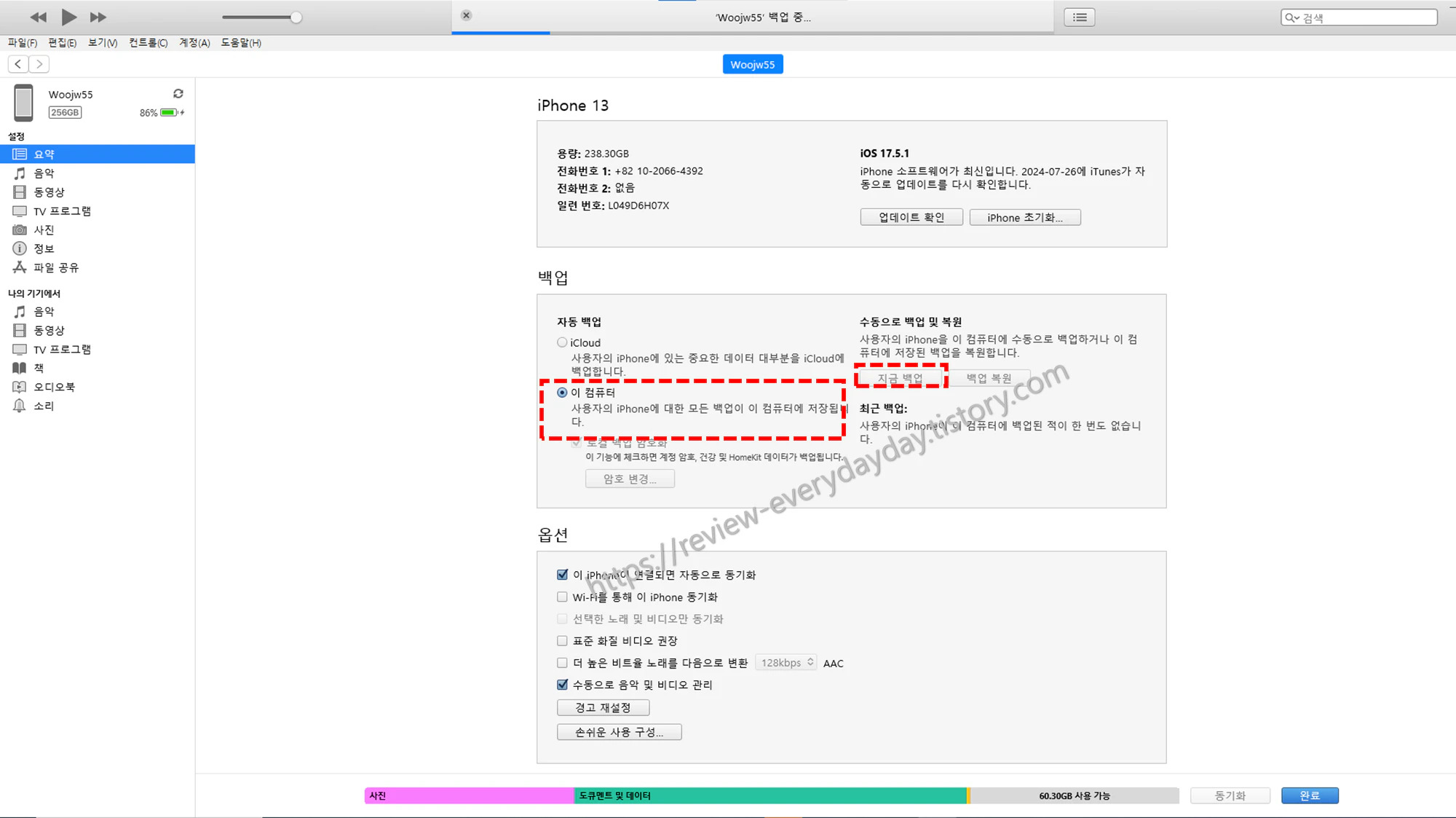Click the rewind icon
The width and height of the screenshot is (1456, 818).
tap(38, 17)
